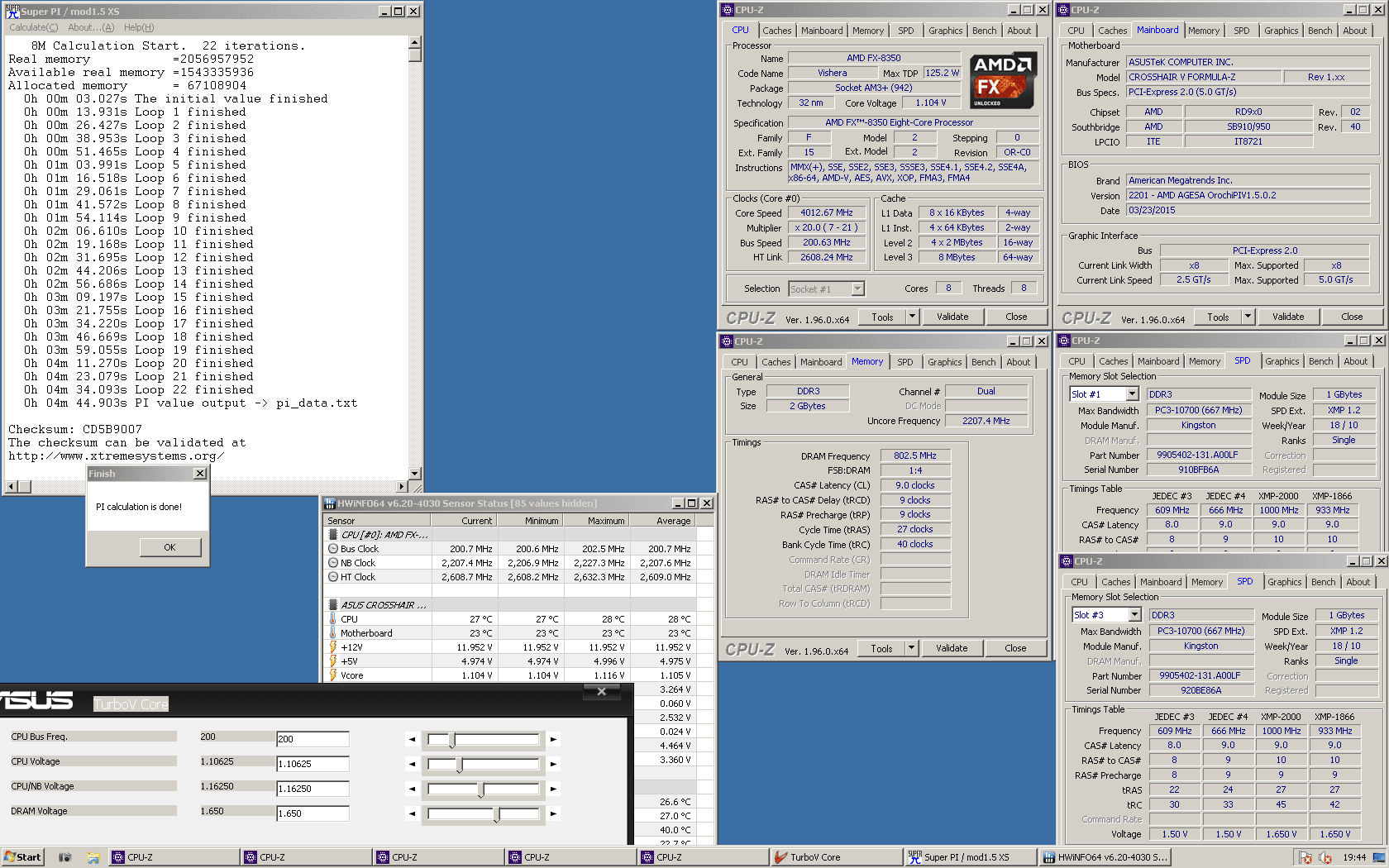The width and height of the screenshot is (1389, 868).
Task: Decrease CPU Voltage with the left arrow
Action: click(x=412, y=764)
